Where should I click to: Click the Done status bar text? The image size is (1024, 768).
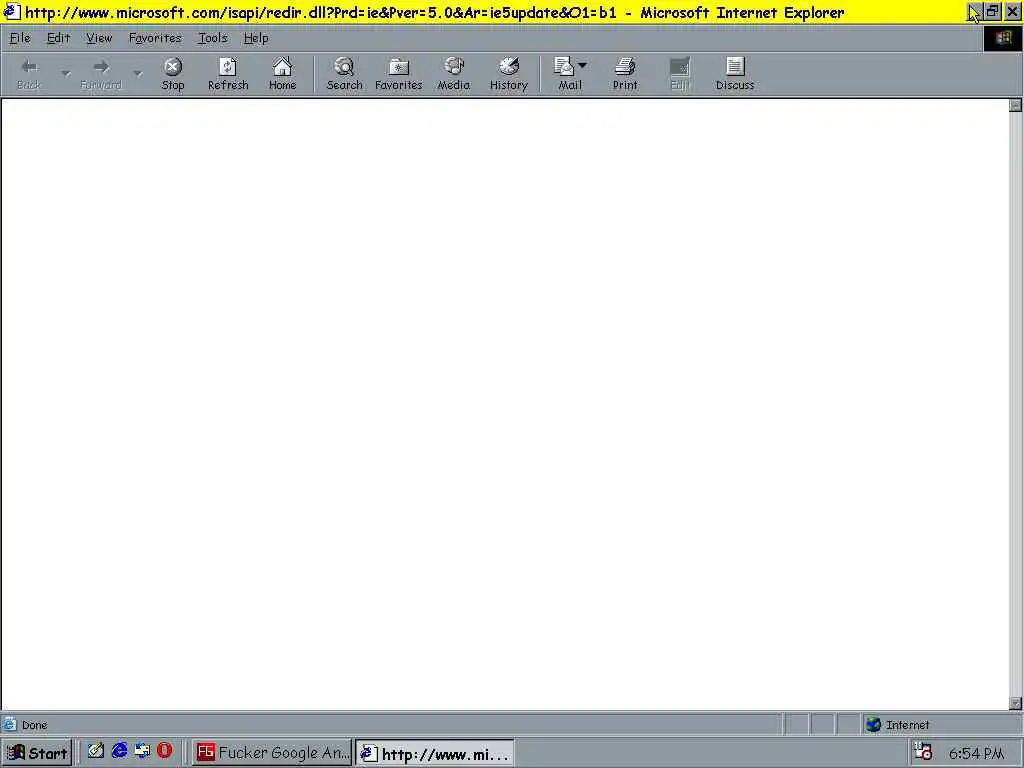coord(35,725)
